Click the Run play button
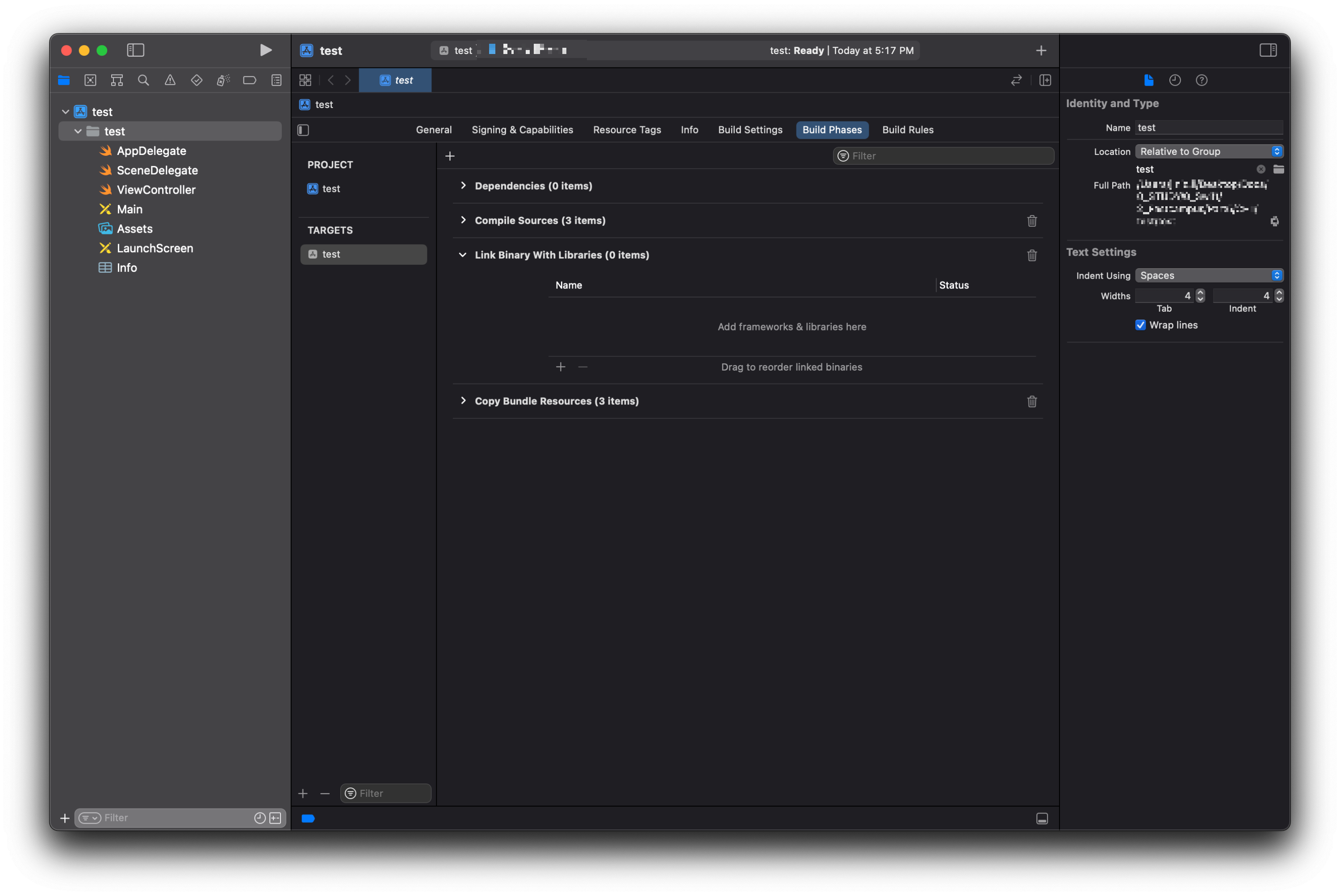 pos(265,50)
